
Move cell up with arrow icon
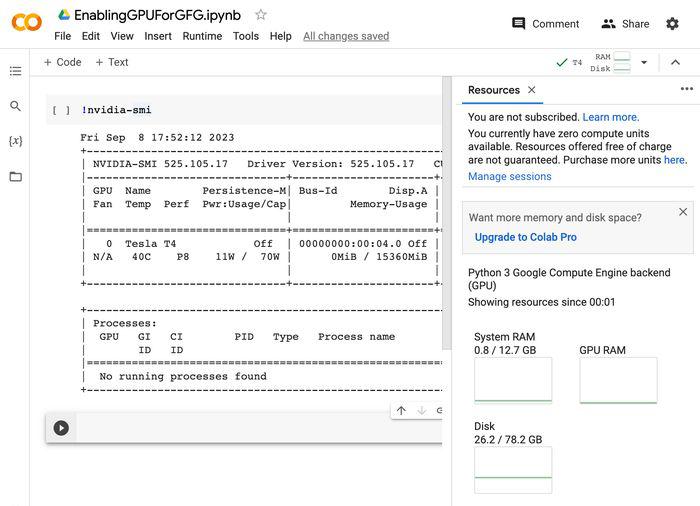(x=401, y=410)
